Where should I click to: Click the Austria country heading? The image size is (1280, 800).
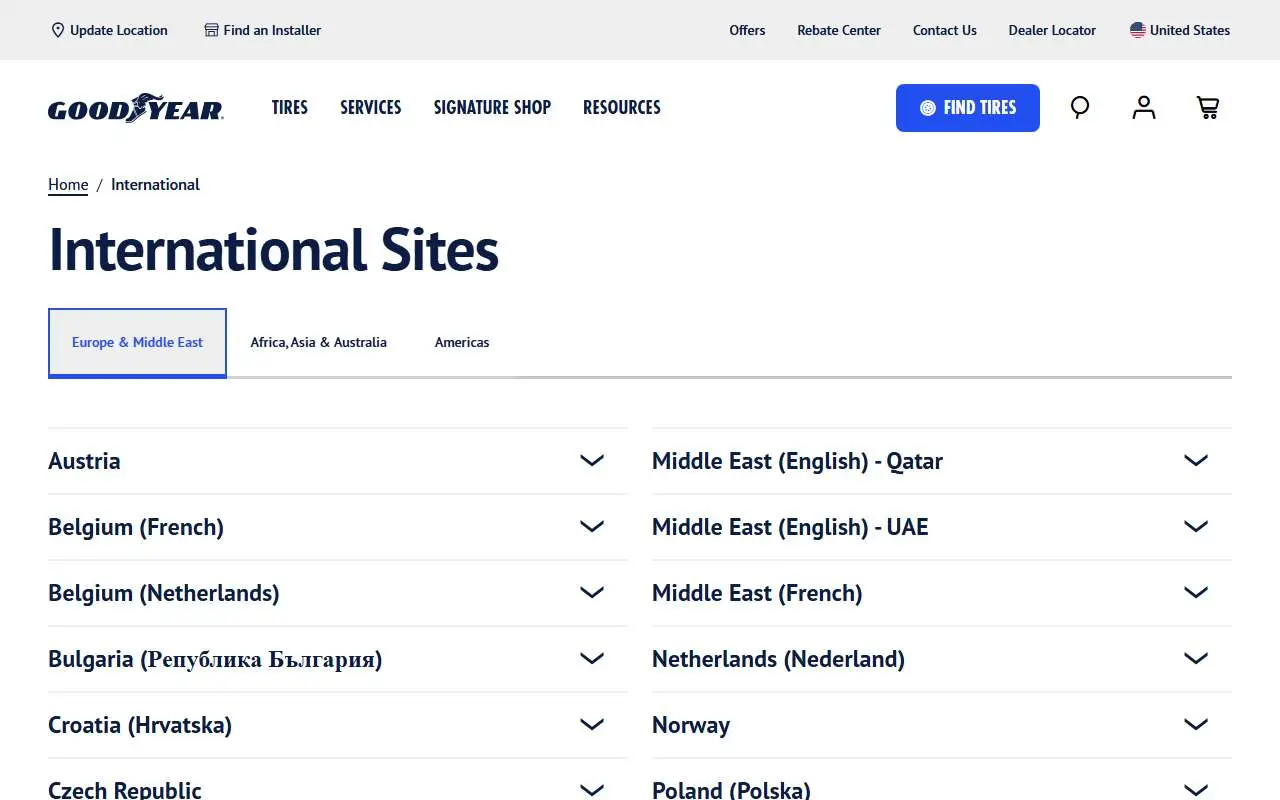(x=84, y=461)
